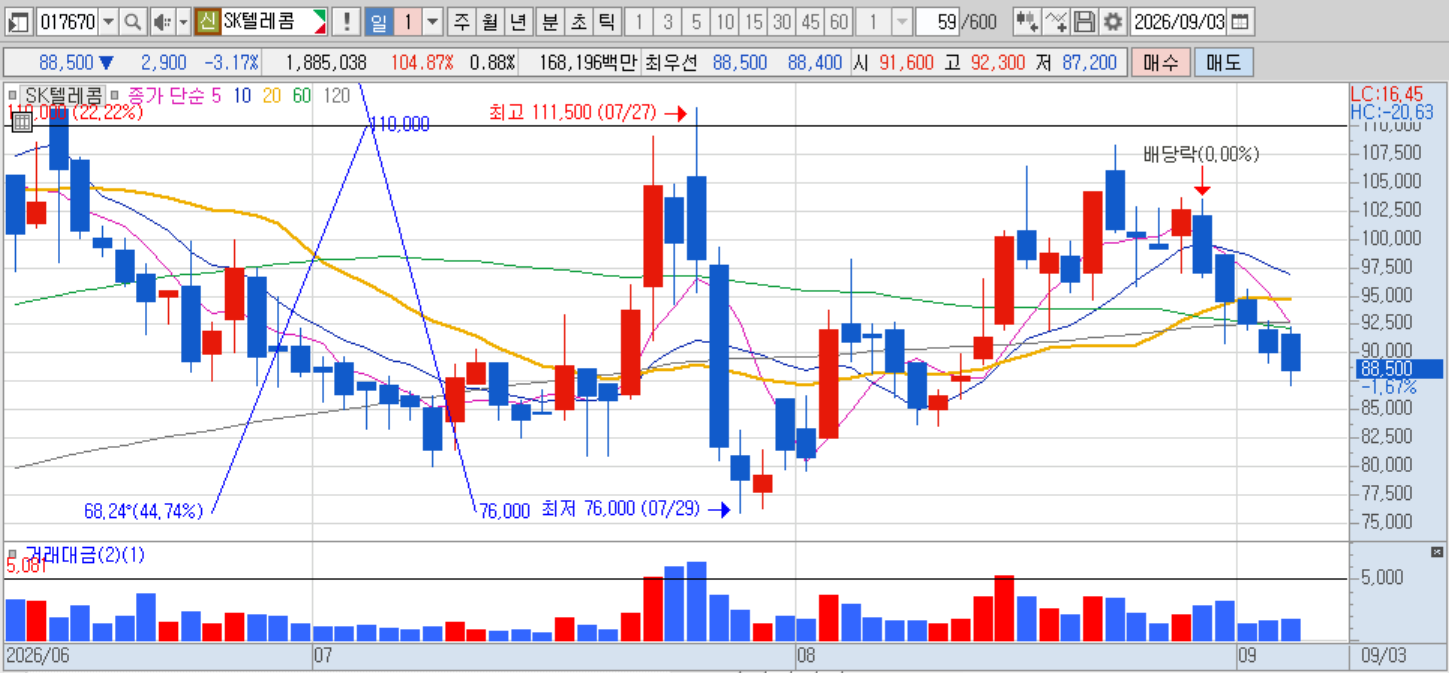
Task: Open the greyed interval dropdown after 60
Action: (x=901, y=21)
